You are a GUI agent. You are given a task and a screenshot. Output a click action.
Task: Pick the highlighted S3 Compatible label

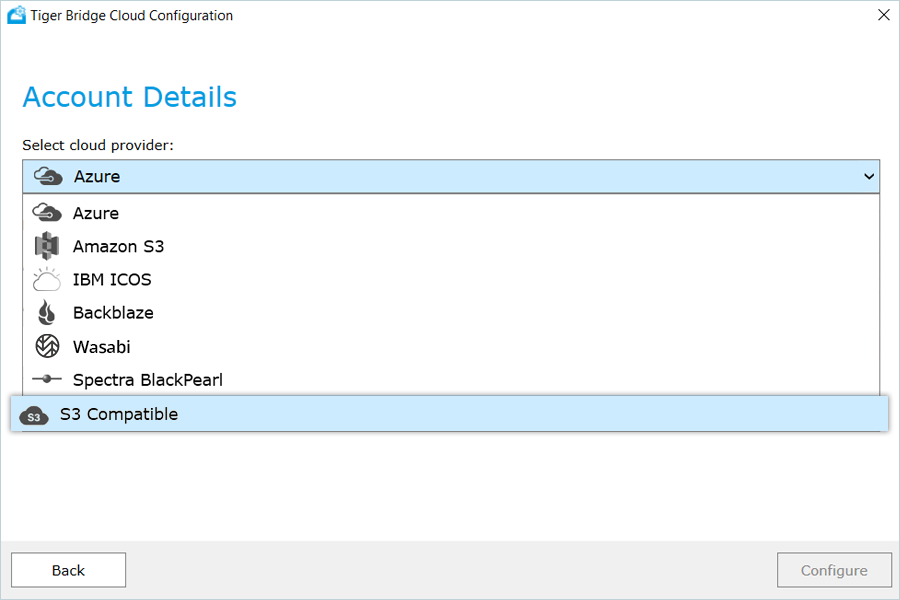coord(119,414)
